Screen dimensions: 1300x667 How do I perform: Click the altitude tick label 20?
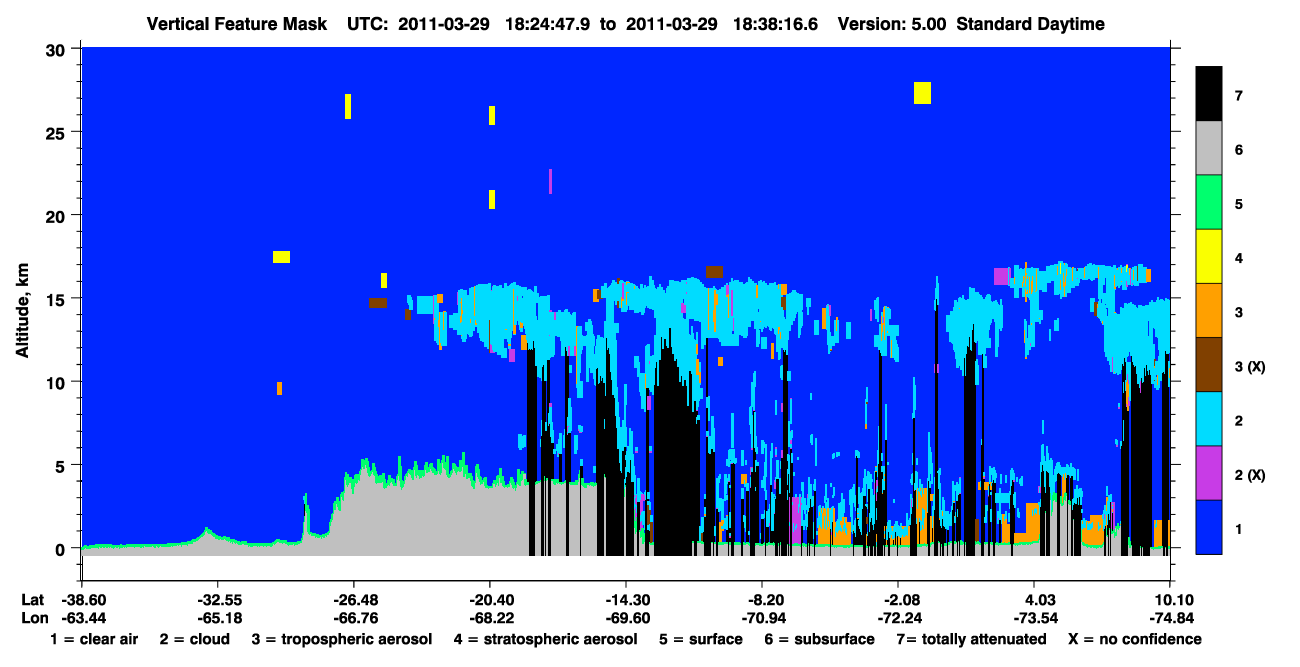point(57,215)
